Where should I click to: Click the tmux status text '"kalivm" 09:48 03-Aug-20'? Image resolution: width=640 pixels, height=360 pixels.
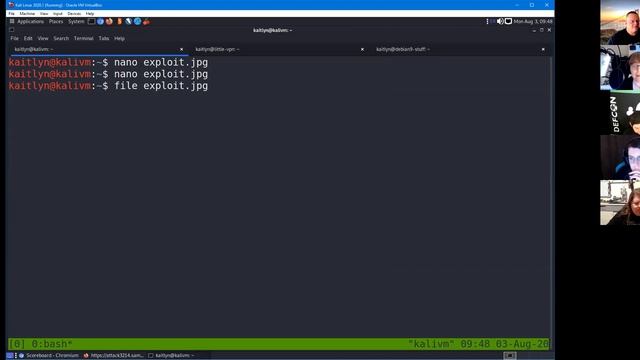478,344
